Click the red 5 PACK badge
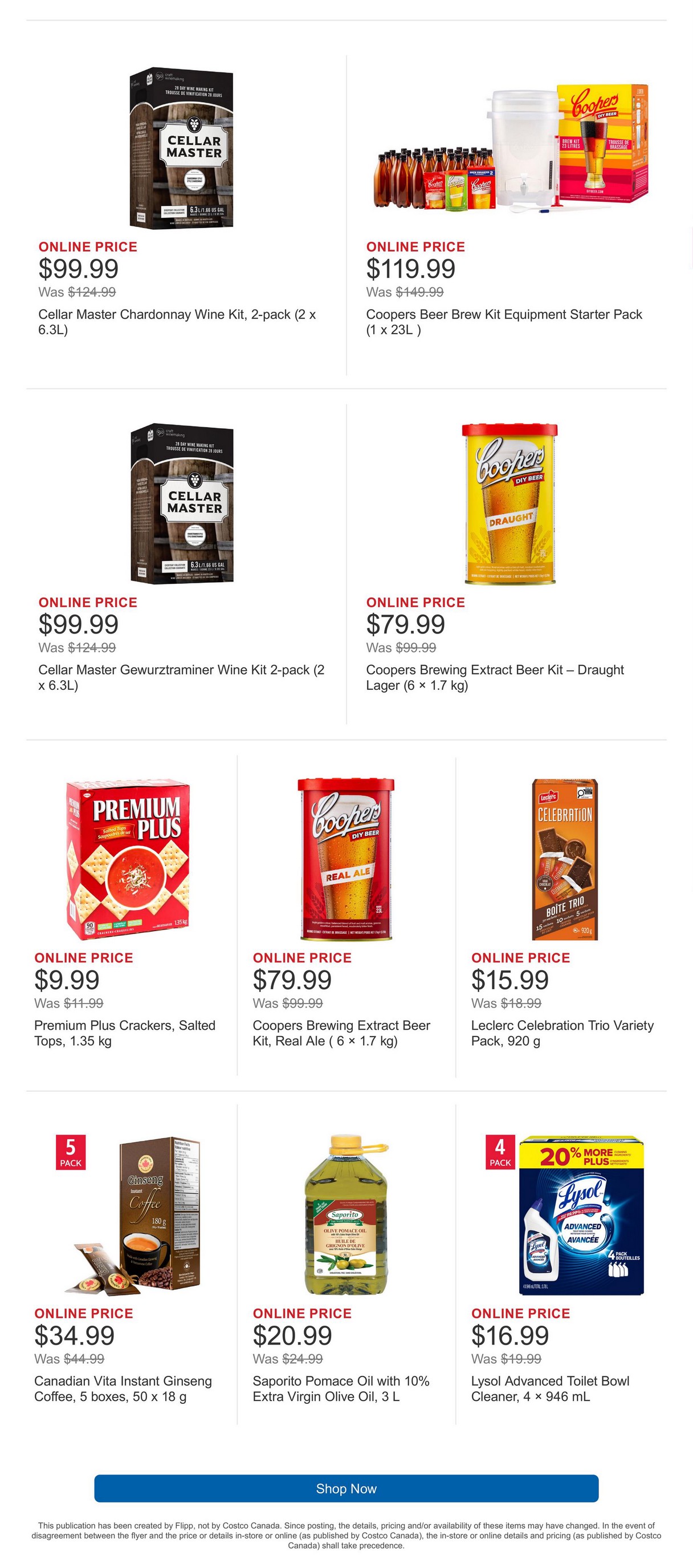The height and width of the screenshot is (1568, 693). click(71, 1152)
